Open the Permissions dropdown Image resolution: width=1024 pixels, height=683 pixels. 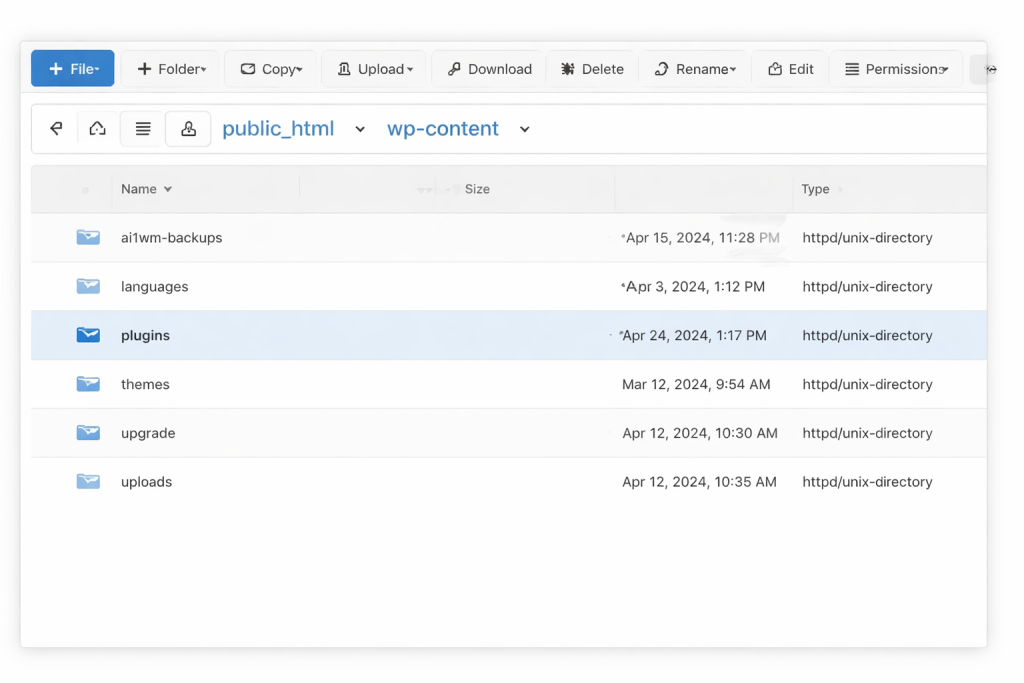click(896, 69)
